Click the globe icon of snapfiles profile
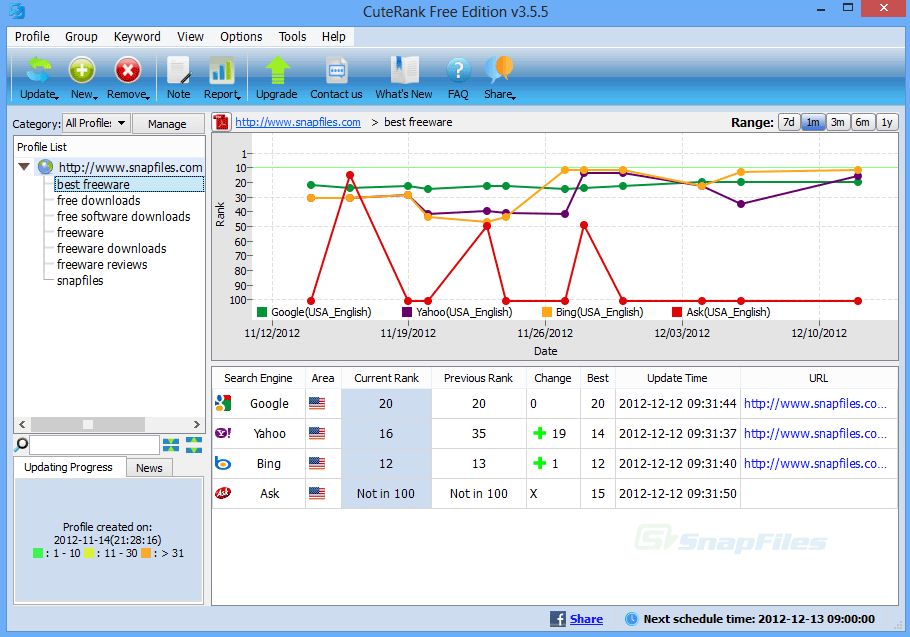 45,167
